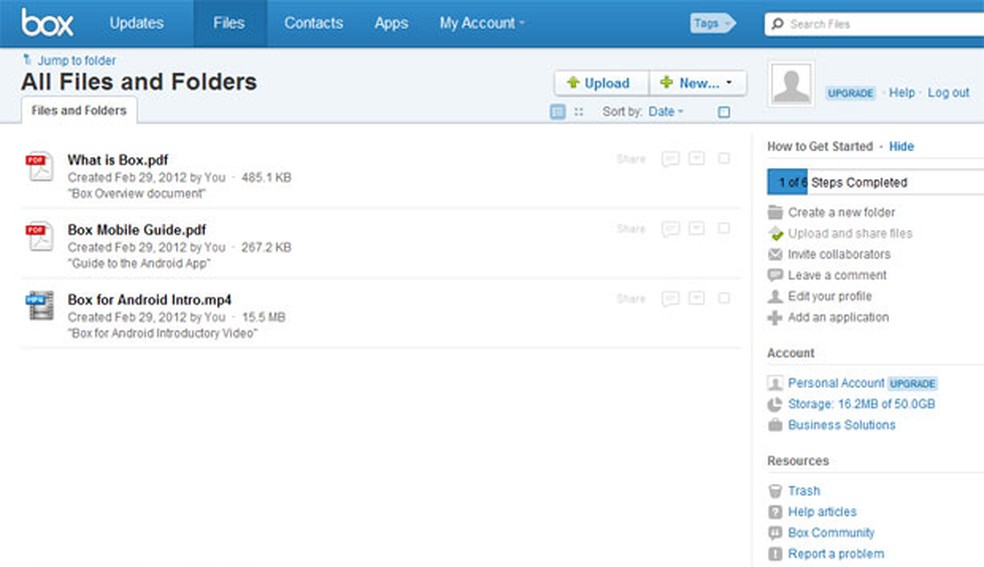Click the profile avatar picture
Viewport: 984px width, 567px height.
tap(791, 84)
